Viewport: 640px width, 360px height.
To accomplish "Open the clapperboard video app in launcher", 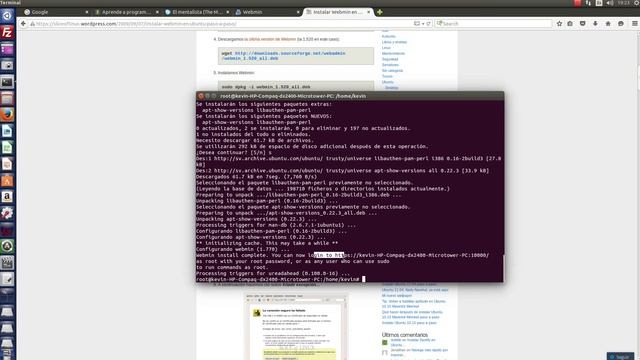I will [7, 262].
